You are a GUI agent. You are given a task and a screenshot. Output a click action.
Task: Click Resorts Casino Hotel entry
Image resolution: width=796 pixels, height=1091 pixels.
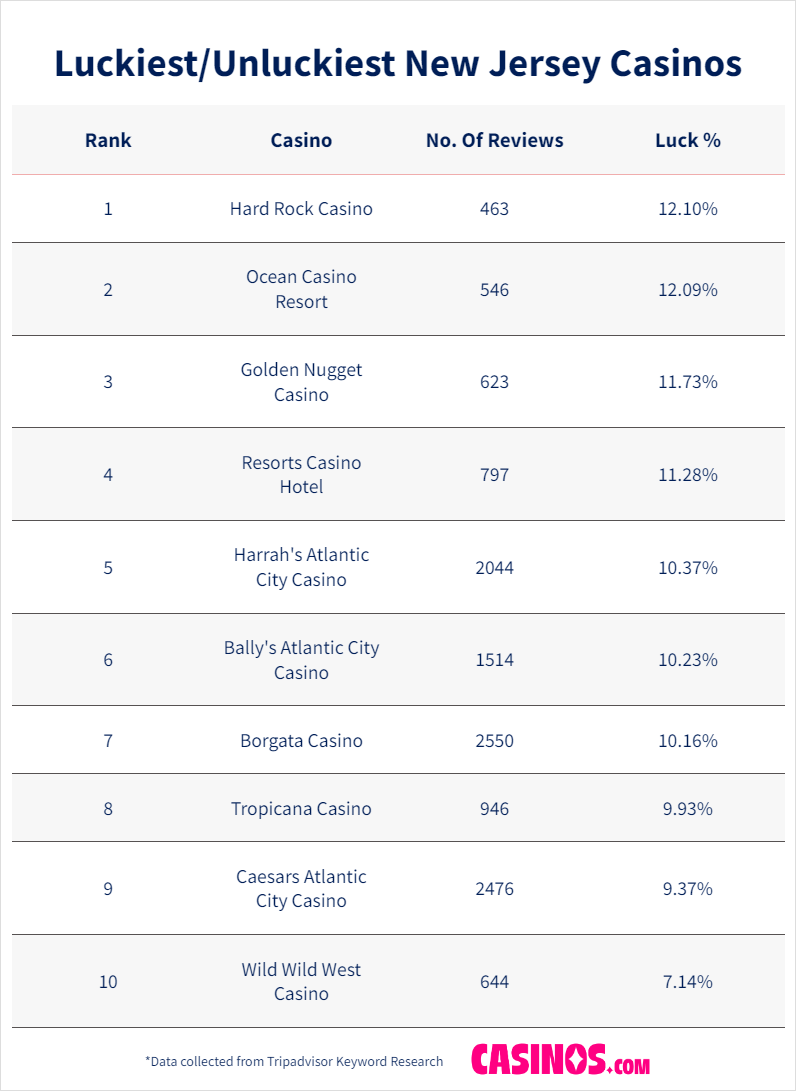point(301,475)
